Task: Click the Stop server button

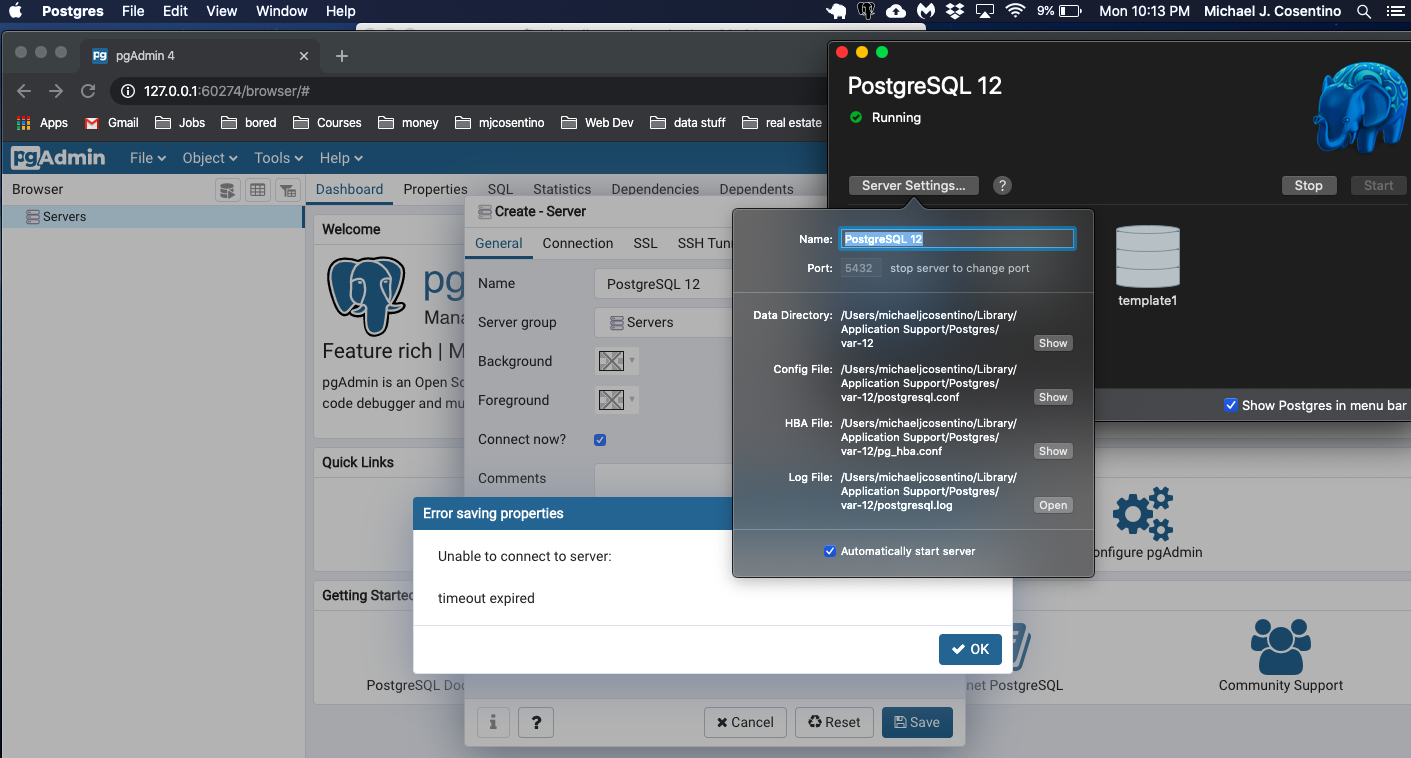Action: coord(1308,185)
